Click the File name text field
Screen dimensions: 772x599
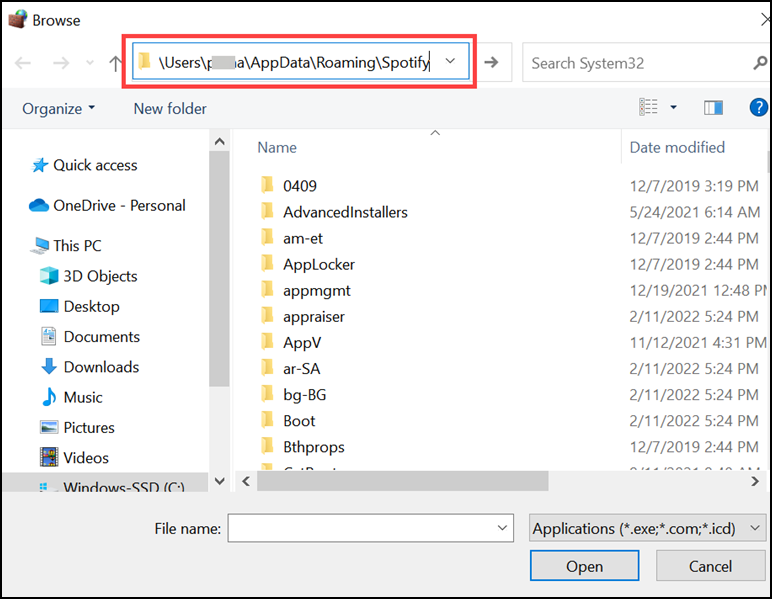pos(360,528)
